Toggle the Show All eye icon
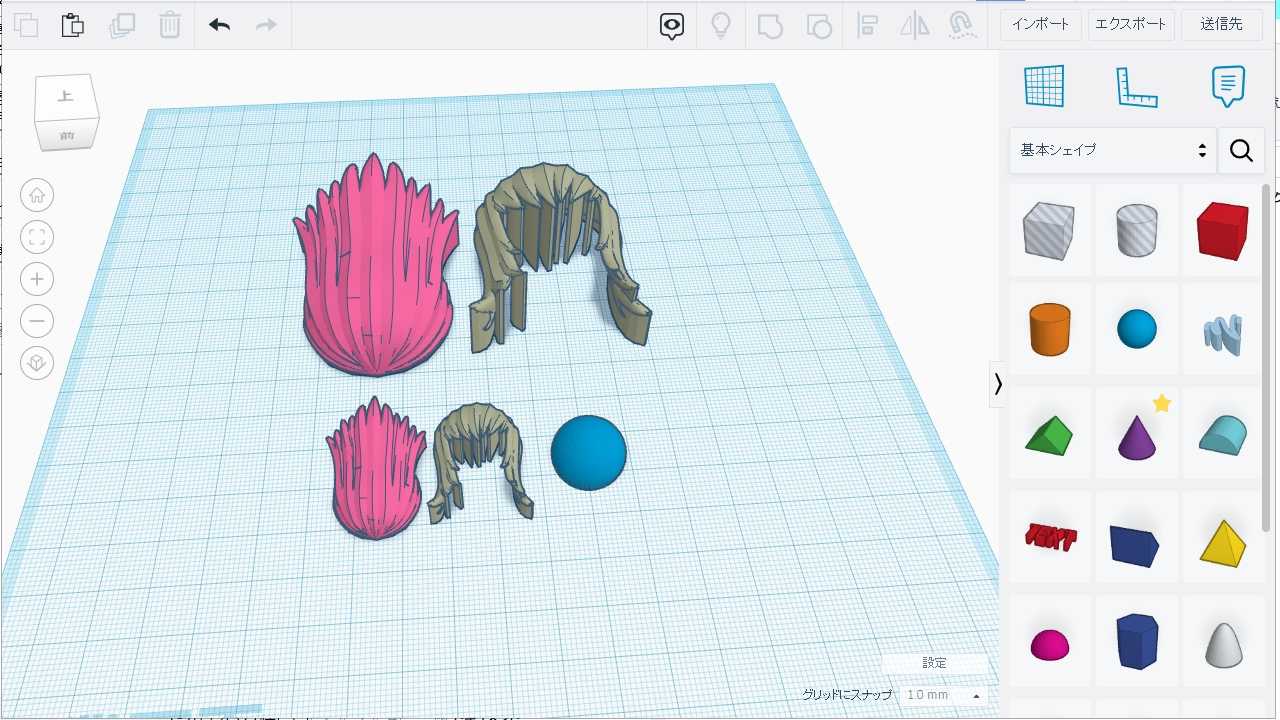Viewport: 1280px width, 720px height. (672, 25)
